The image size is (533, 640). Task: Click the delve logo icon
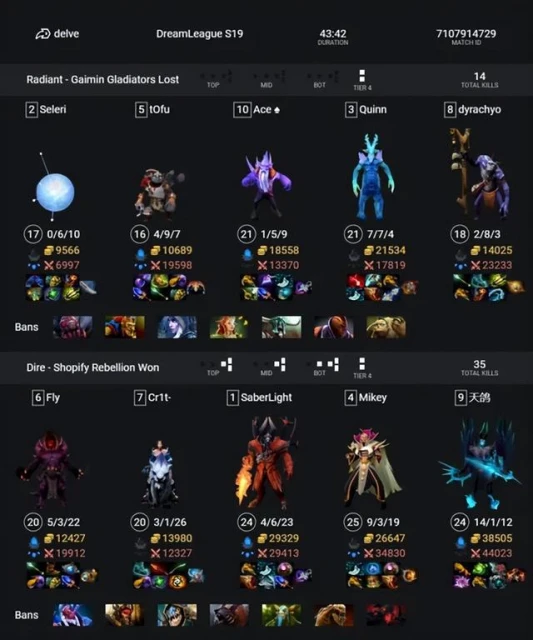[43, 34]
